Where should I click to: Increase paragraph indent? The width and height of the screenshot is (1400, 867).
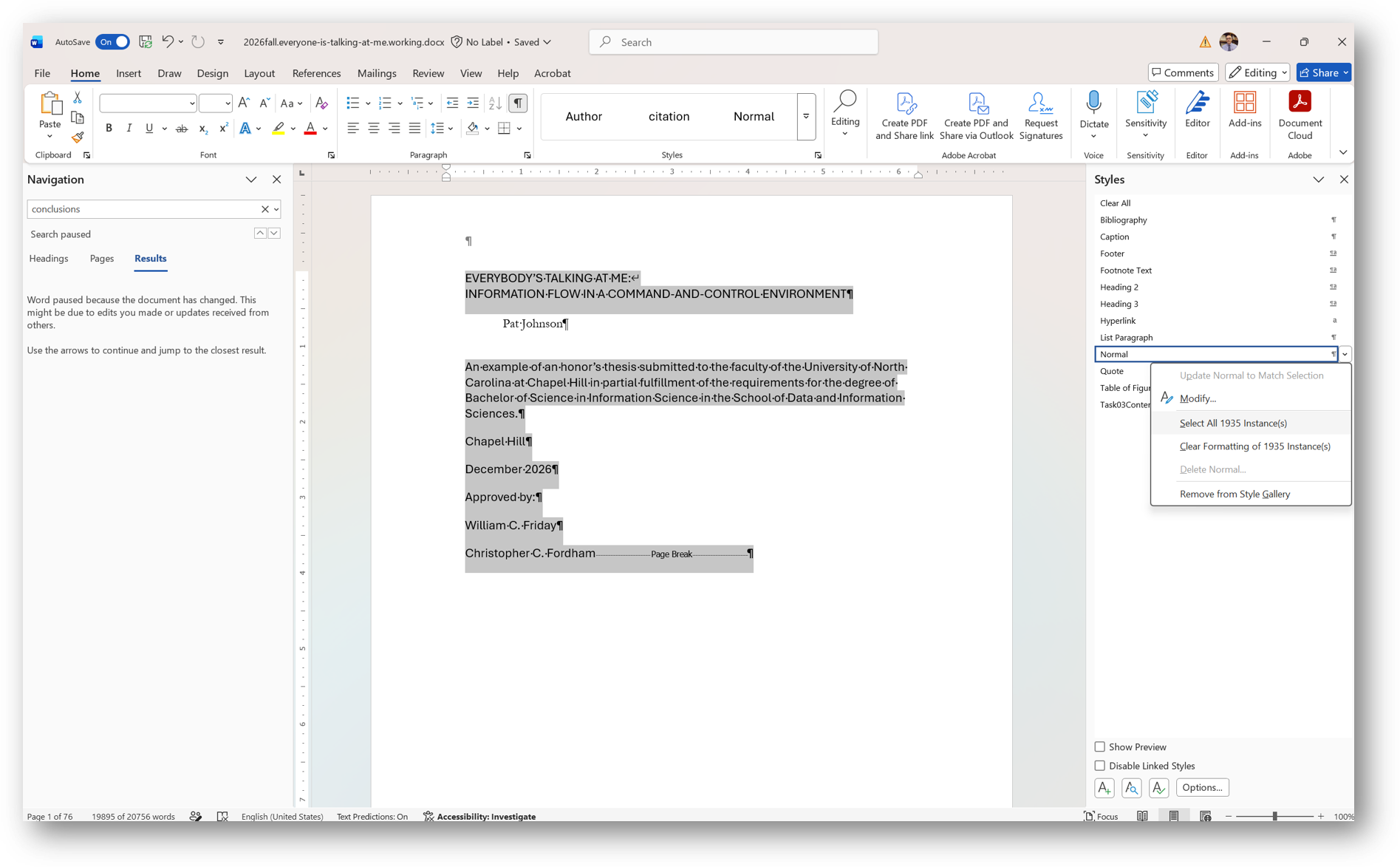[x=473, y=103]
